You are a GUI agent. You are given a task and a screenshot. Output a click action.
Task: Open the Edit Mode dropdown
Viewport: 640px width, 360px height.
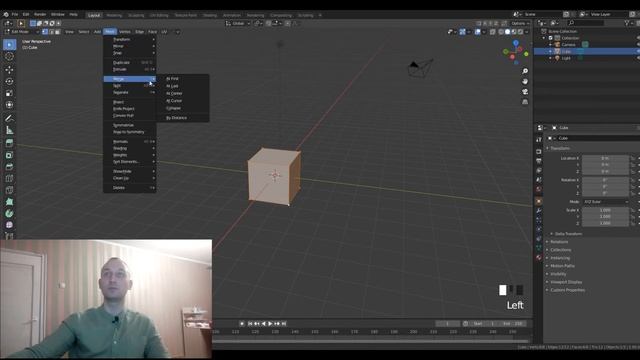[21, 32]
